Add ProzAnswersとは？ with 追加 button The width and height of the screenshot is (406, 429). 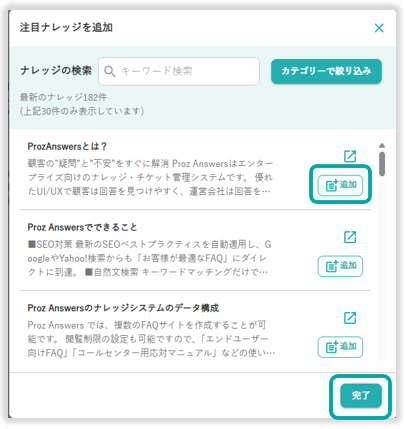coord(340,185)
